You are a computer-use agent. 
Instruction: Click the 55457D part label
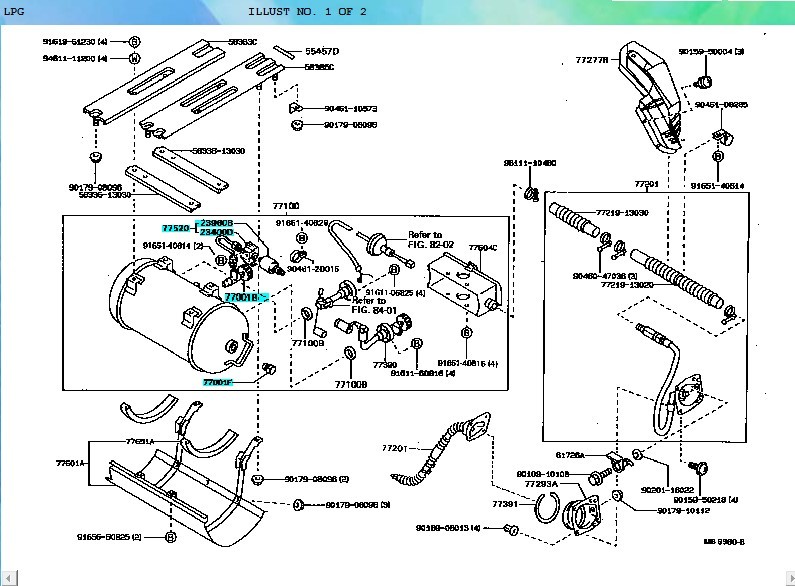click(x=322, y=50)
